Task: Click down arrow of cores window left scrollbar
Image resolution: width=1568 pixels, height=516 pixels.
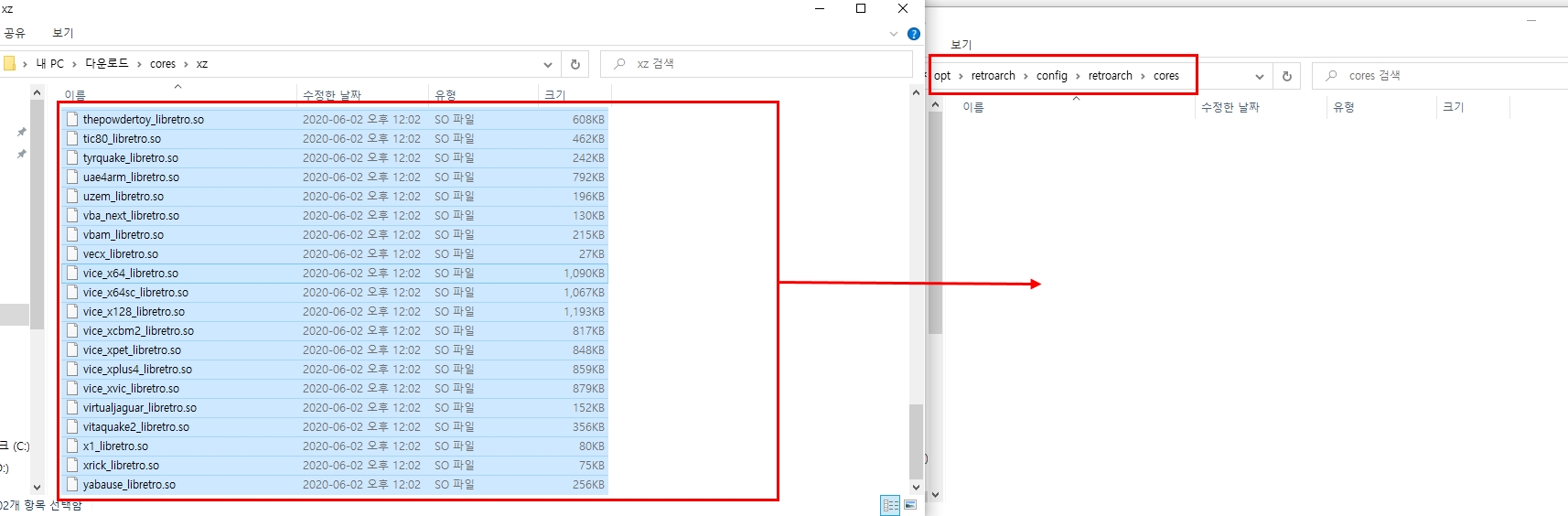Action: pos(935,494)
